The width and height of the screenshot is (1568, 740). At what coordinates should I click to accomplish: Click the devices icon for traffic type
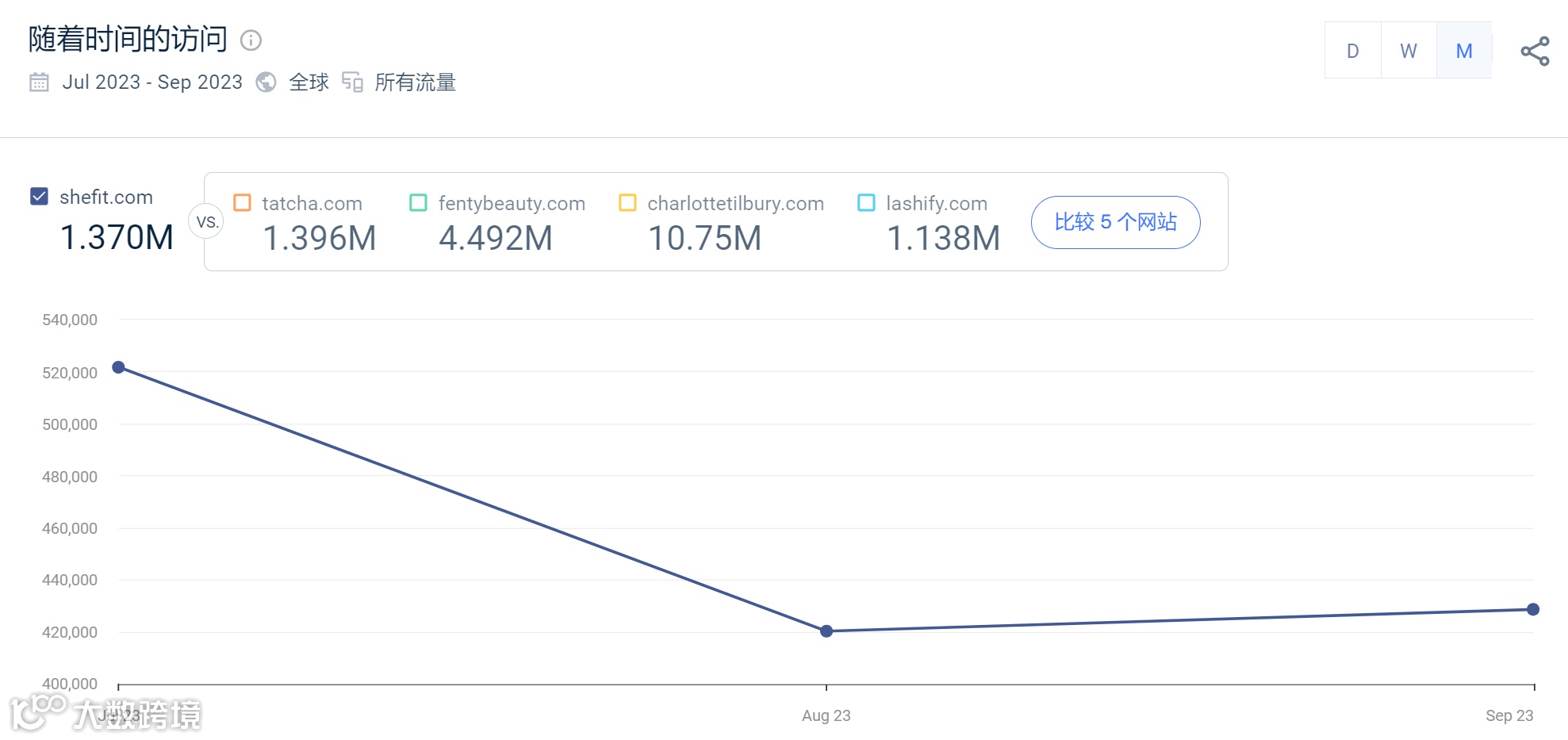[352, 82]
